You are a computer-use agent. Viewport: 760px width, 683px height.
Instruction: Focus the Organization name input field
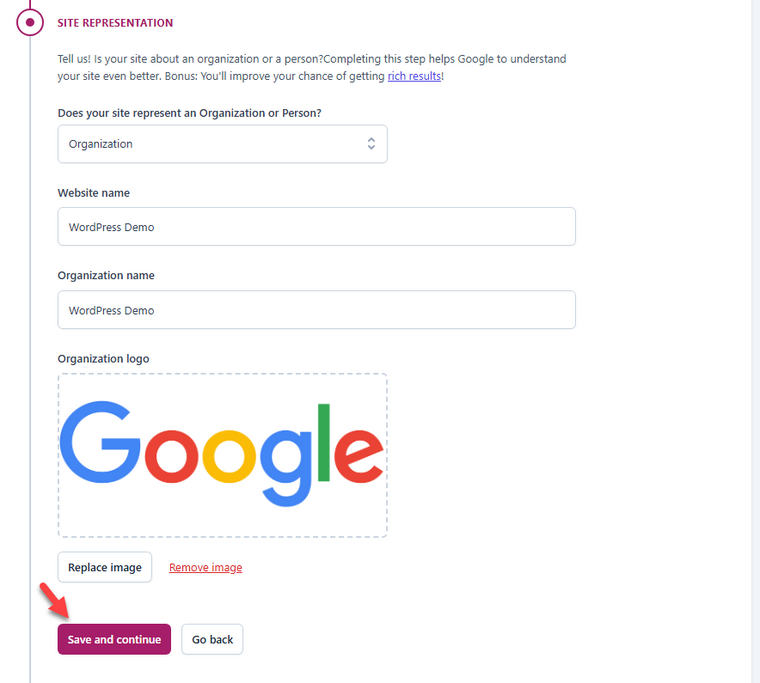(x=317, y=310)
